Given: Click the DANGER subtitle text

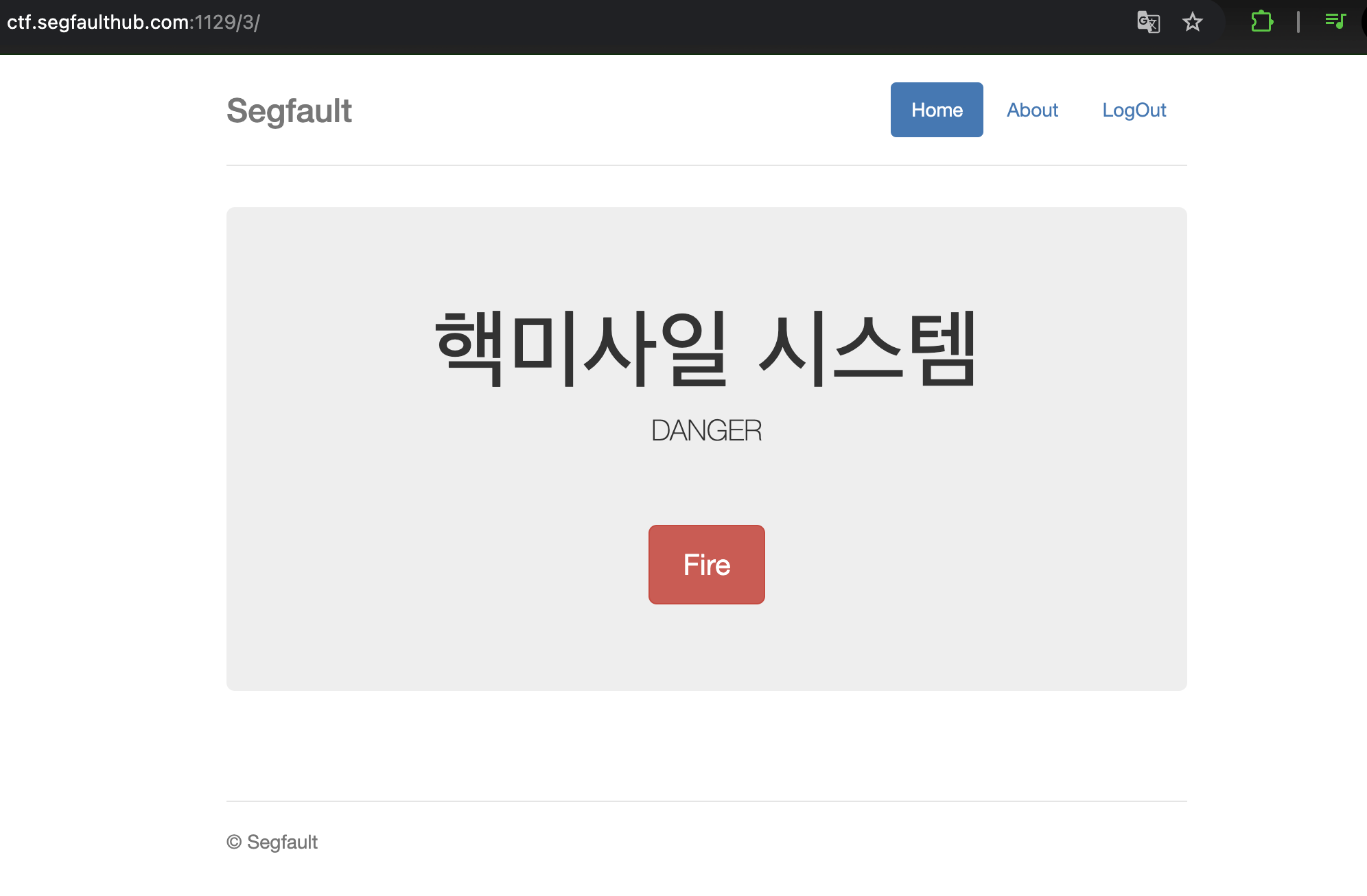Looking at the screenshot, I should click(706, 431).
